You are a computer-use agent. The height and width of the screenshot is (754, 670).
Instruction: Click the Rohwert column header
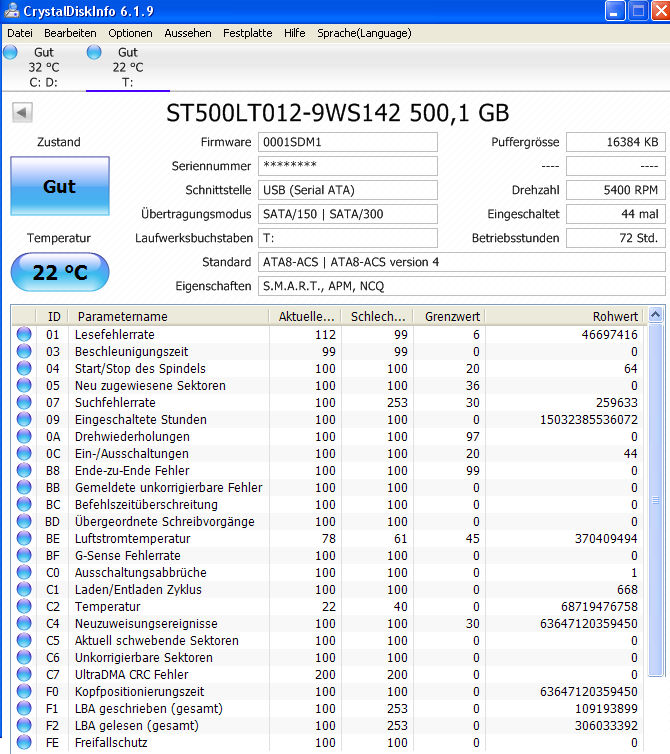click(565, 316)
